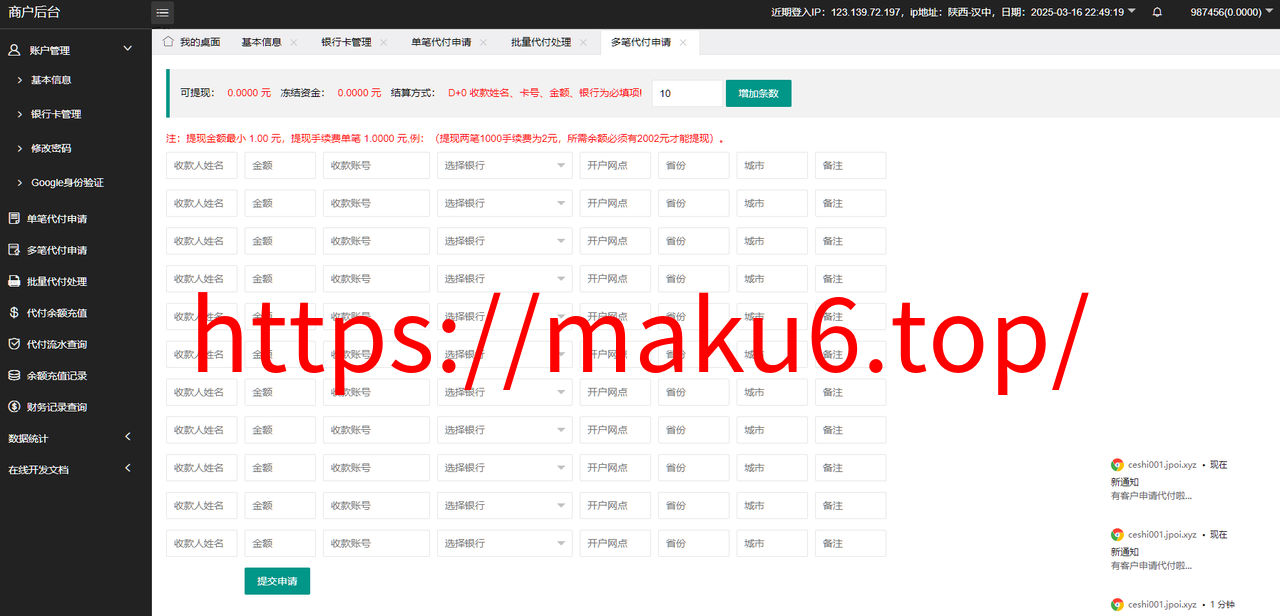Image resolution: width=1280 pixels, height=616 pixels.
Task: Focus first-row 开户网点 field
Action: click(615, 165)
